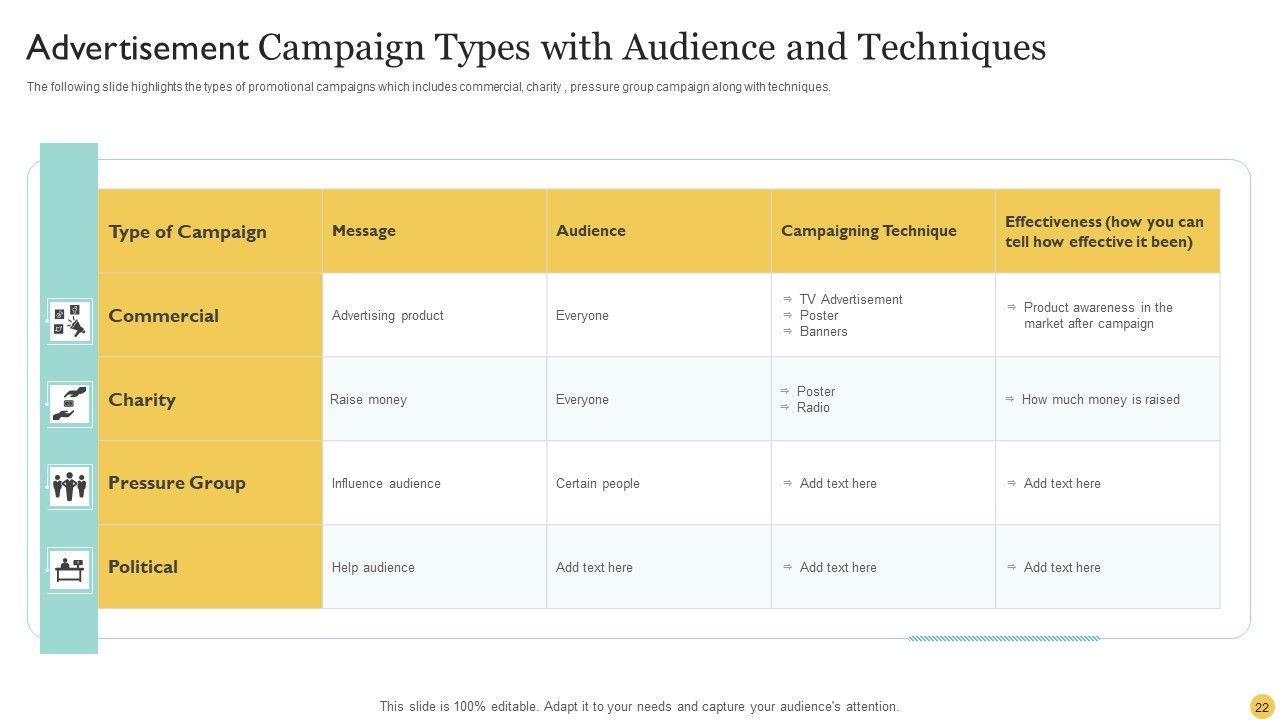The height and width of the screenshot is (720, 1280).
Task: Select the subtitle sentence about promotional campaigns
Action: 429,87
